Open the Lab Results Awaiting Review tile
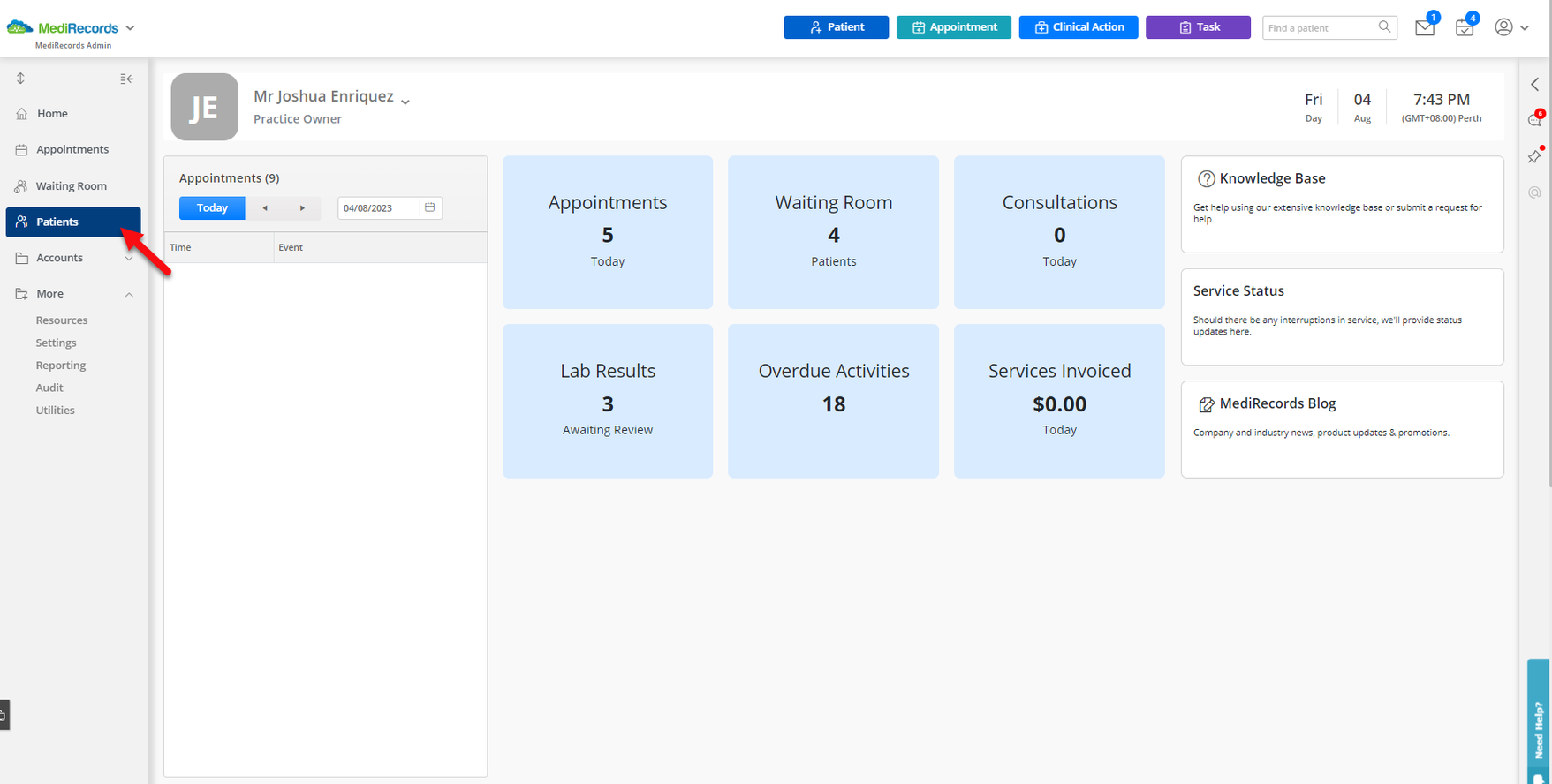This screenshot has height=784, width=1552. pos(608,401)
